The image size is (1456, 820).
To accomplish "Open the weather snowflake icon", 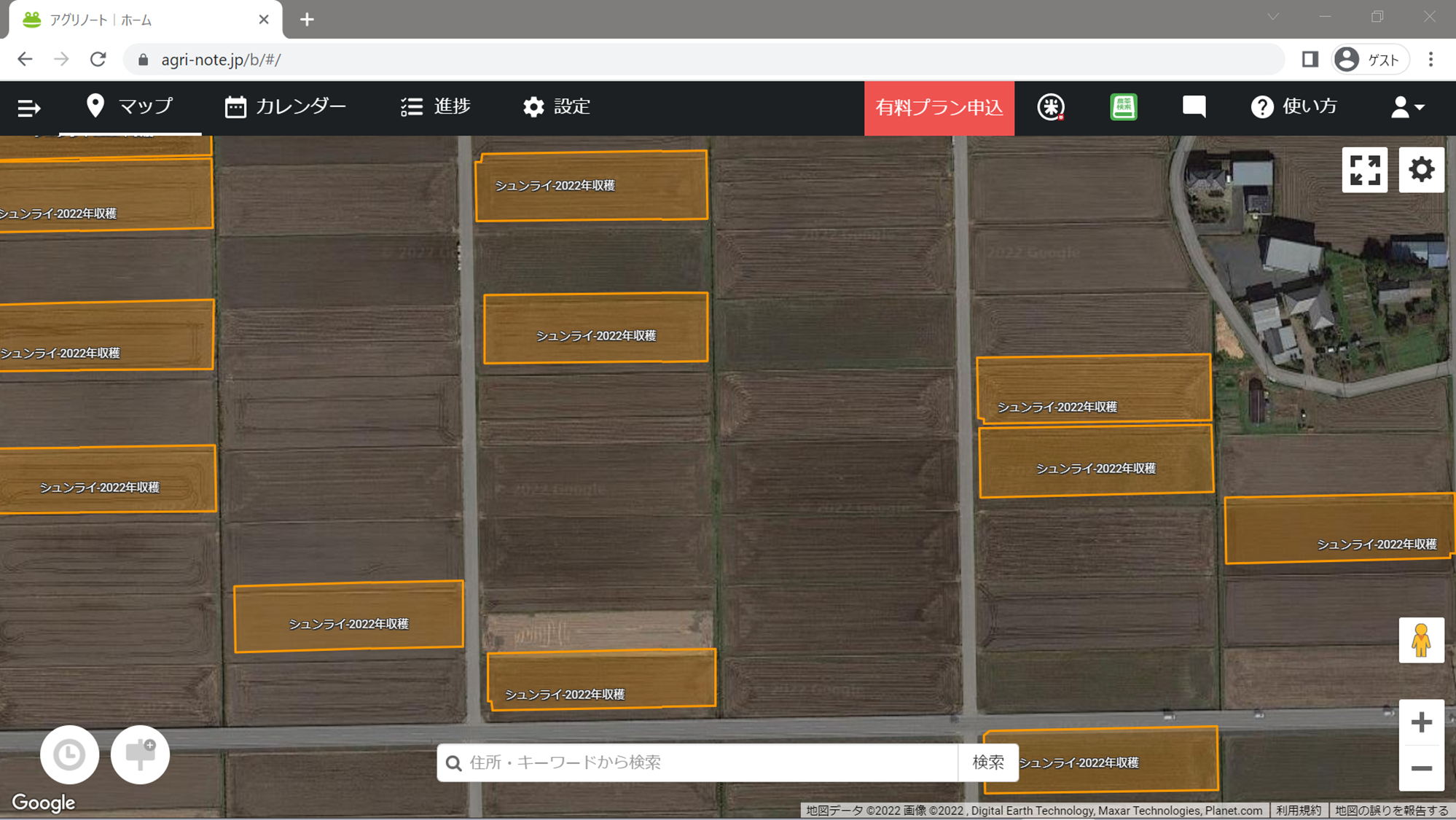I will [1050, 107].
